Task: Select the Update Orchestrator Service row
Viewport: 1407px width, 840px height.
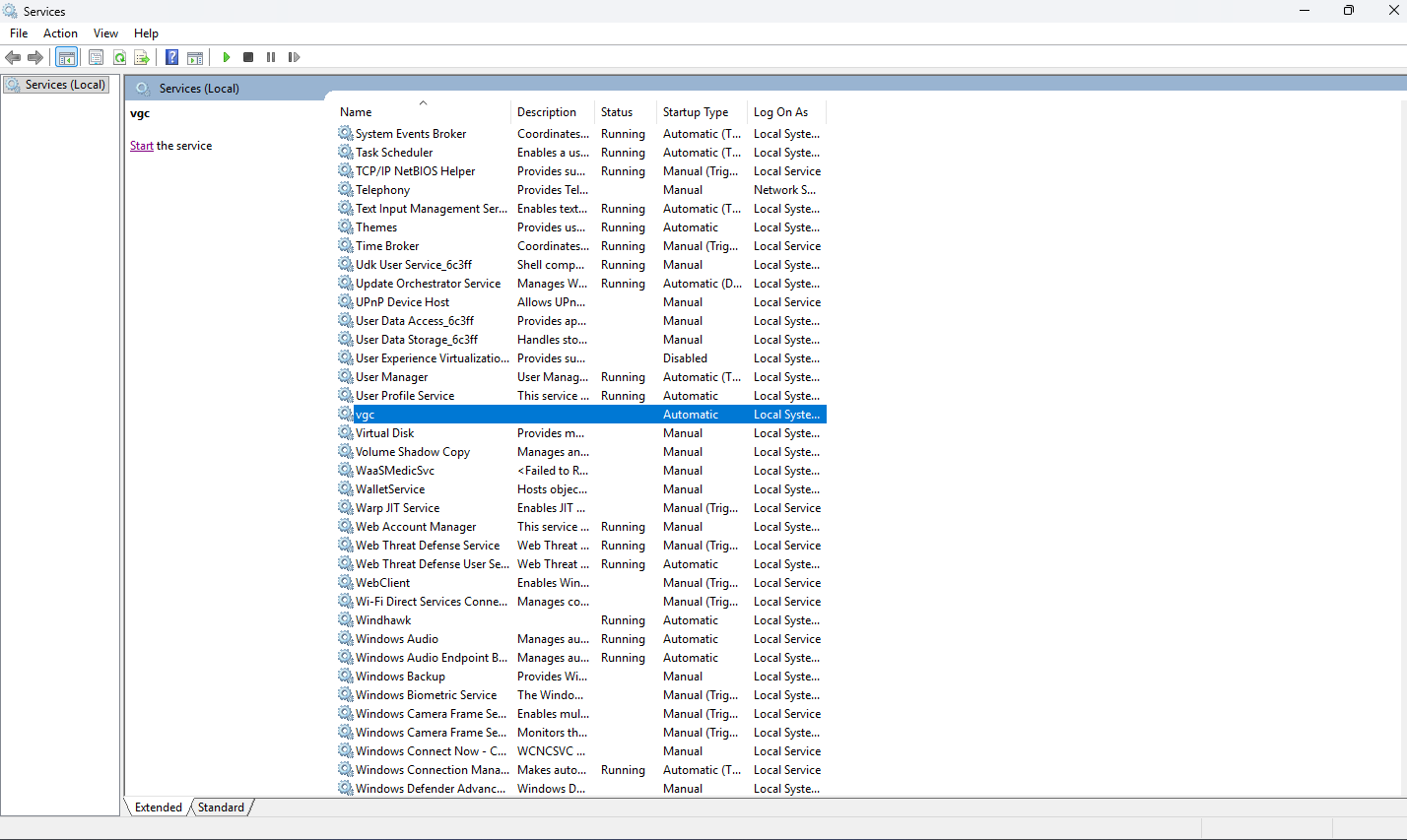Action: point(581,284)
